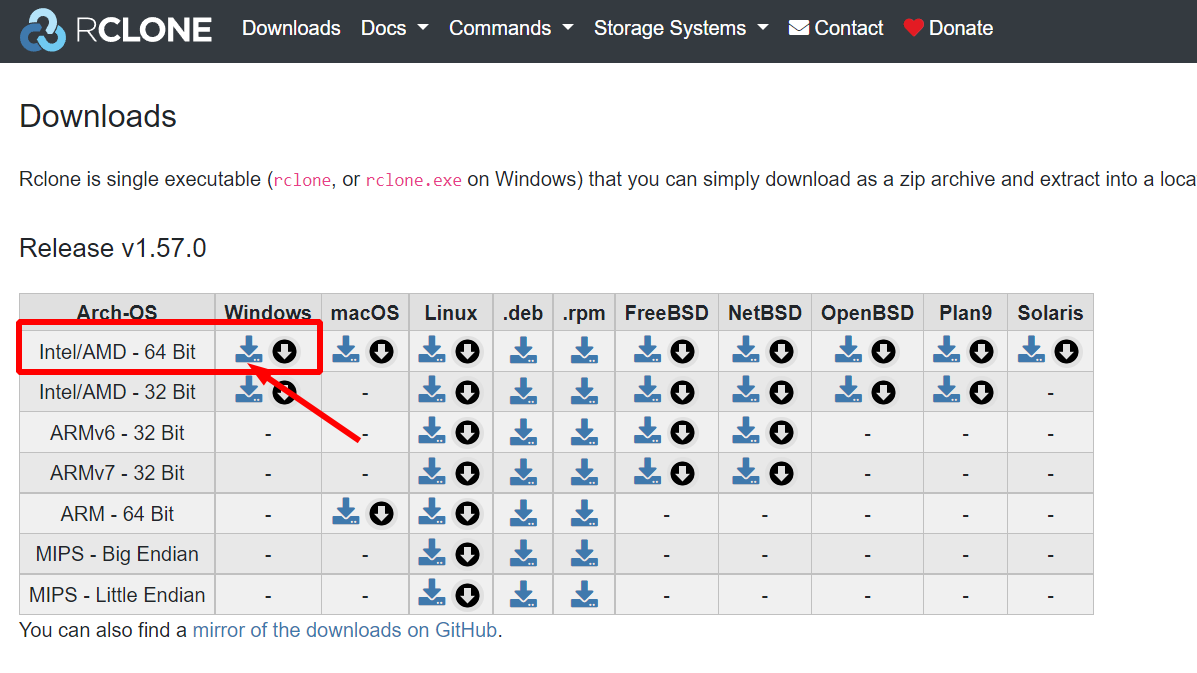Download the .deb package for Intel/AMD 32 Bit
The image size is (1197, 673).
(x=524, y=391)
